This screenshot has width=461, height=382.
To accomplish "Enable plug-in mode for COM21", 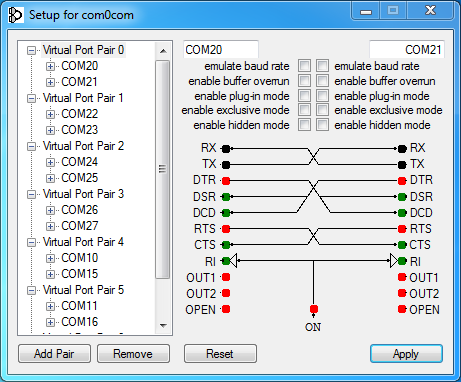I will point(322,96).
